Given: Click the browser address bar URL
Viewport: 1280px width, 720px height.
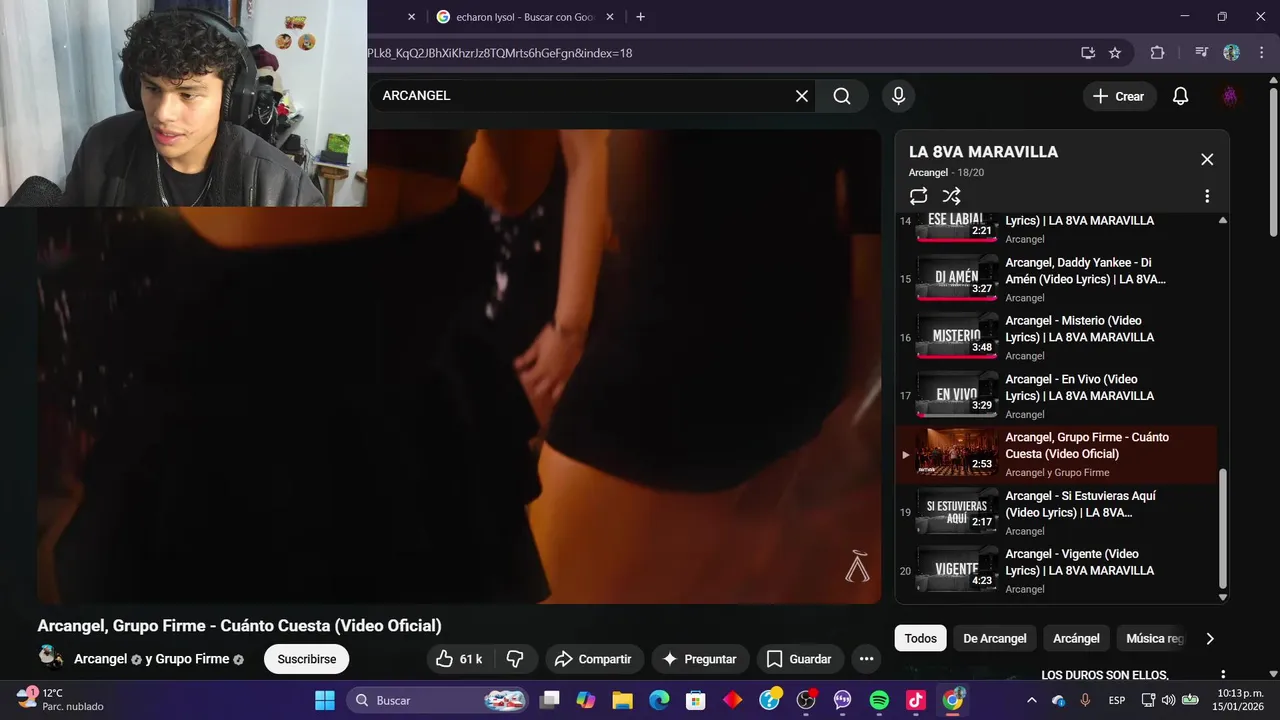Looking at the screenshot, I should 500,53.
